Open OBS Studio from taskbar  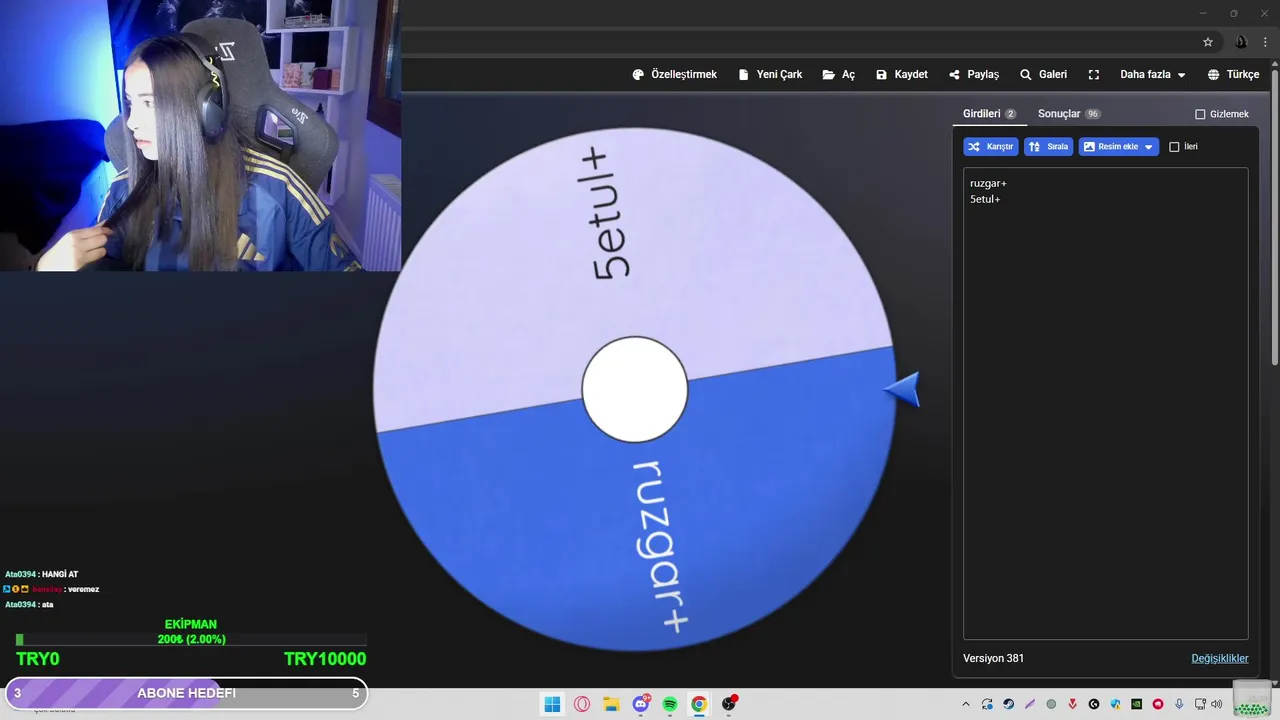[729, 704]
